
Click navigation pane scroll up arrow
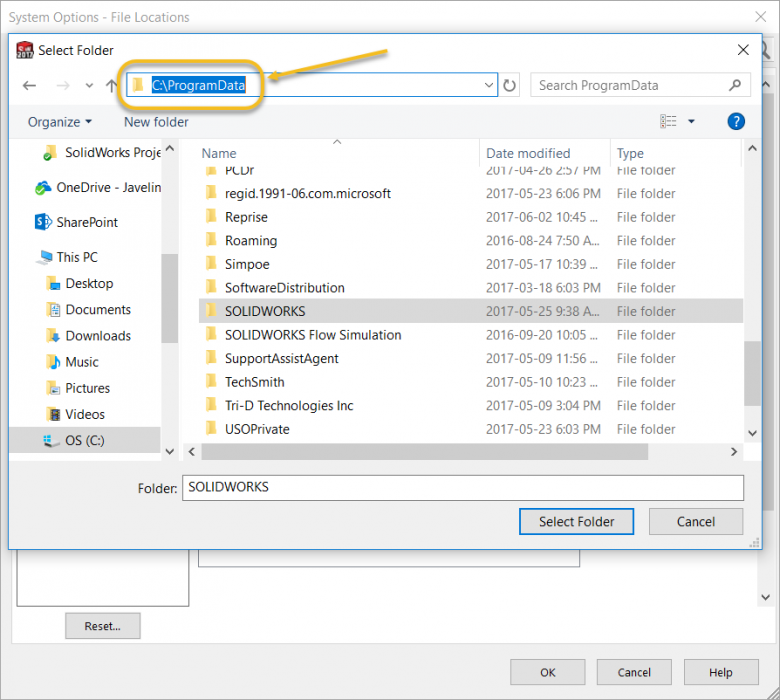click(170, 148)
